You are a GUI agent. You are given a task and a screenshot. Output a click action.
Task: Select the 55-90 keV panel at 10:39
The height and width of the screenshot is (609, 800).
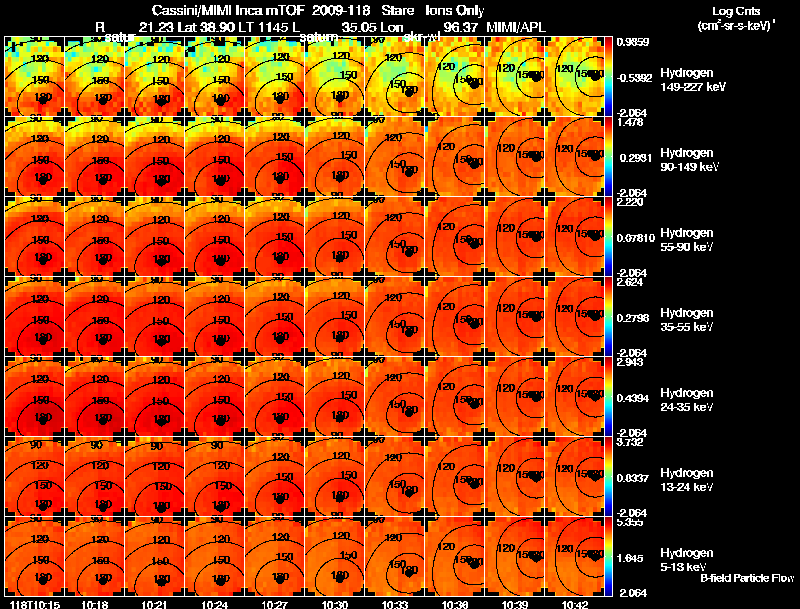point(515,237)
